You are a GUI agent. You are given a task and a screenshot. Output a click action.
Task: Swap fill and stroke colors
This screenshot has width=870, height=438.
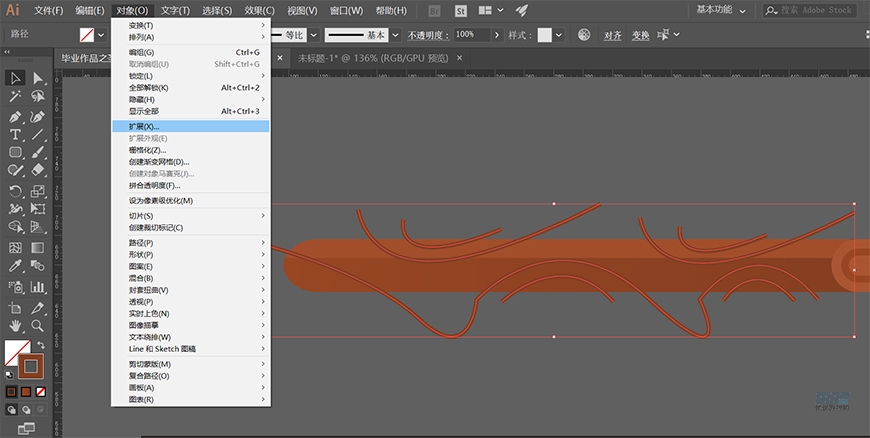coord(42,345)
